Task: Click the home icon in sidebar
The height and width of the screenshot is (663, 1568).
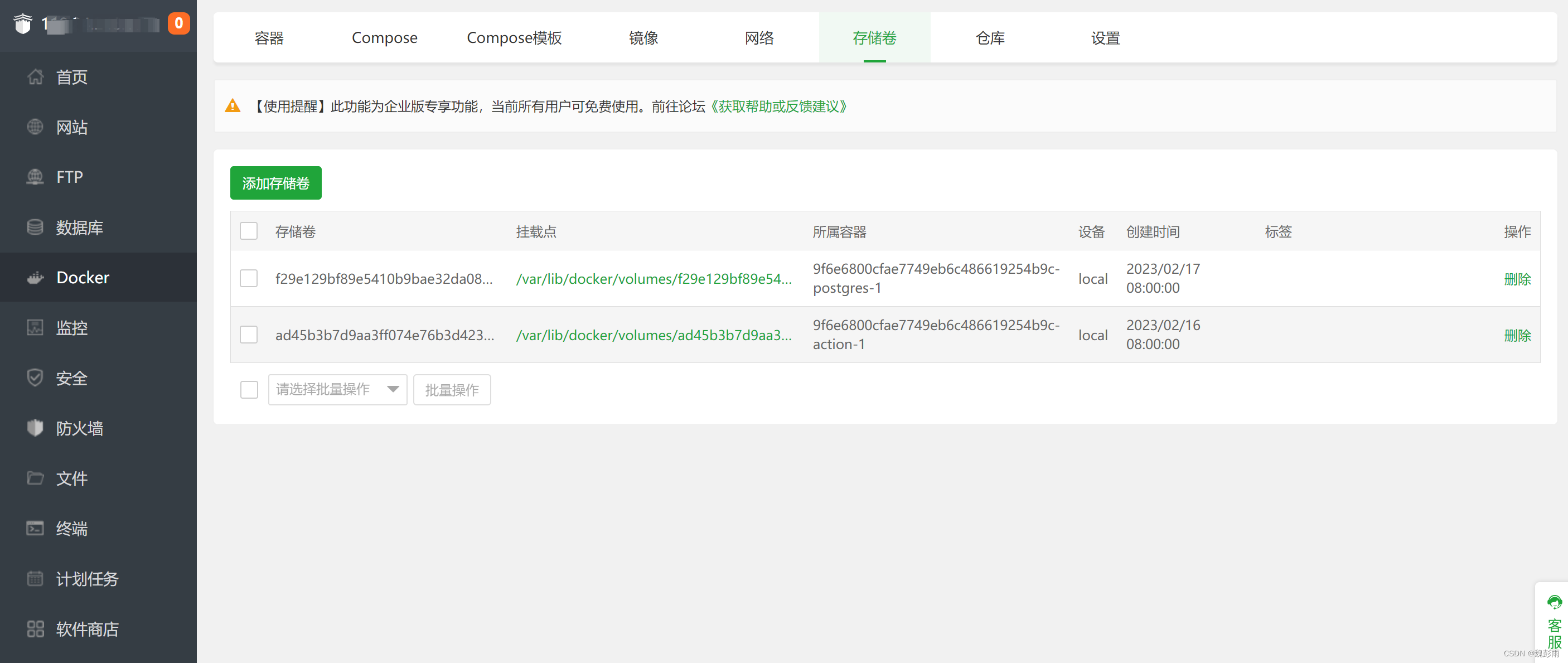Action: tap(35, 77)
